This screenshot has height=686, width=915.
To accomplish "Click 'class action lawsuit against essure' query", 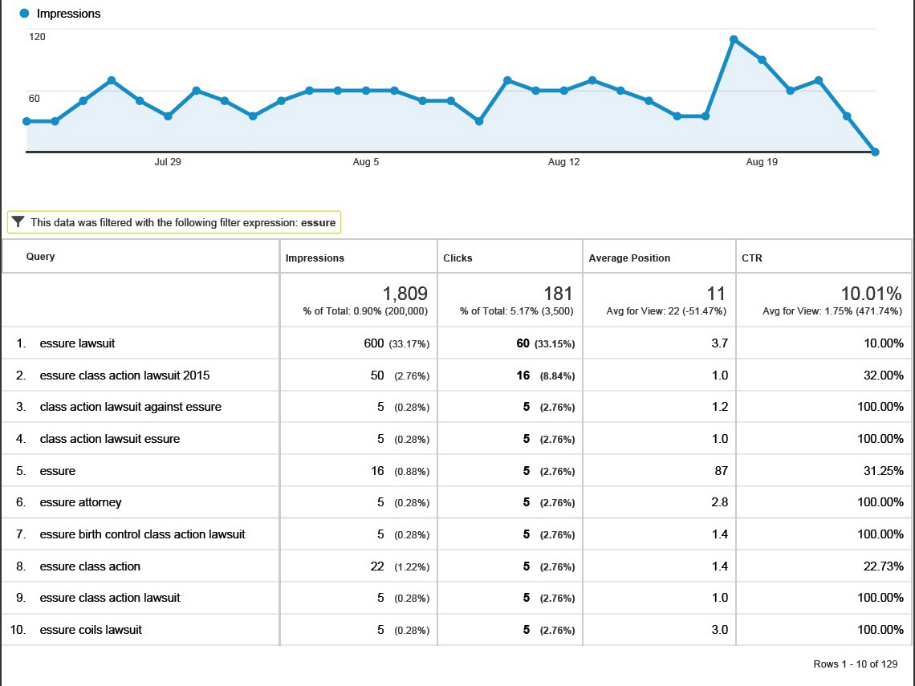I will point(130,407).
